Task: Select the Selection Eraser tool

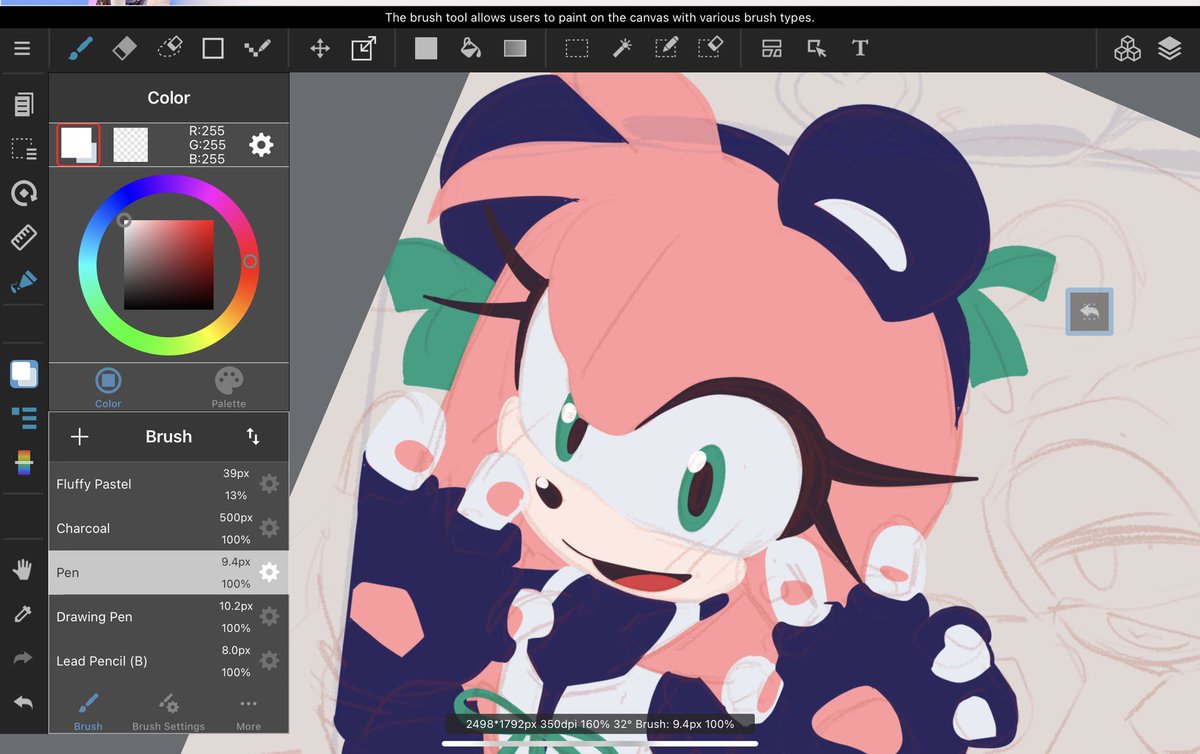Action: pos(710,48)
